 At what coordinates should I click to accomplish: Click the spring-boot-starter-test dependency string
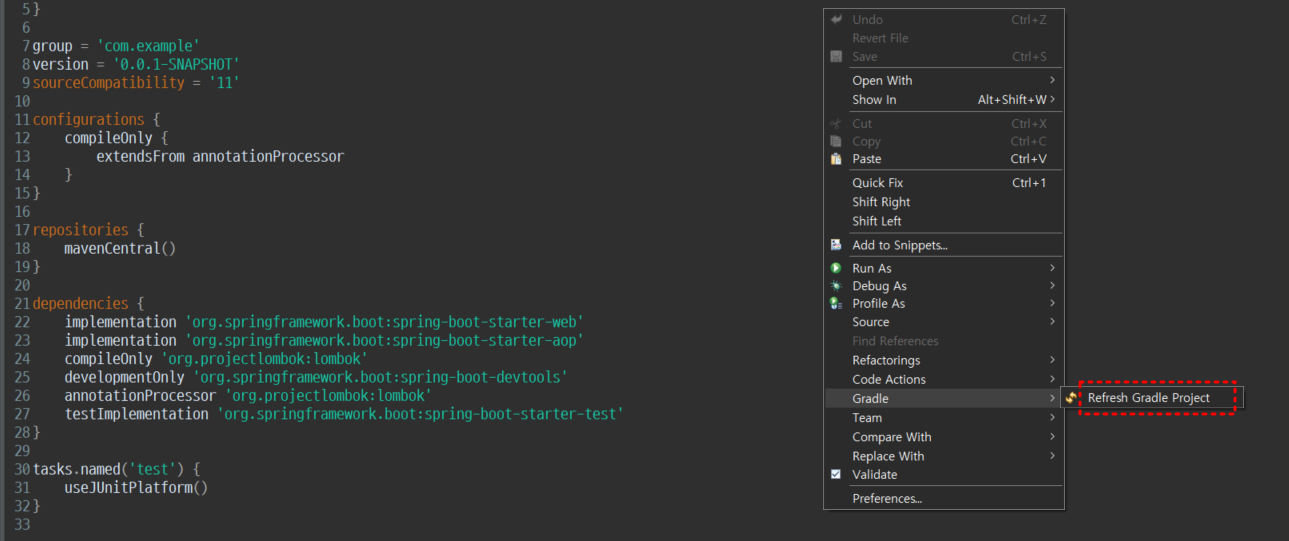click(420, 413)
